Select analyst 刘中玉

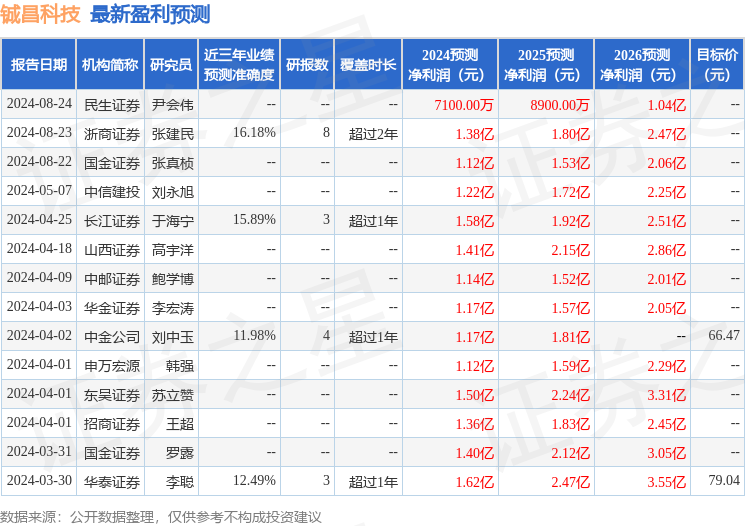172,336
